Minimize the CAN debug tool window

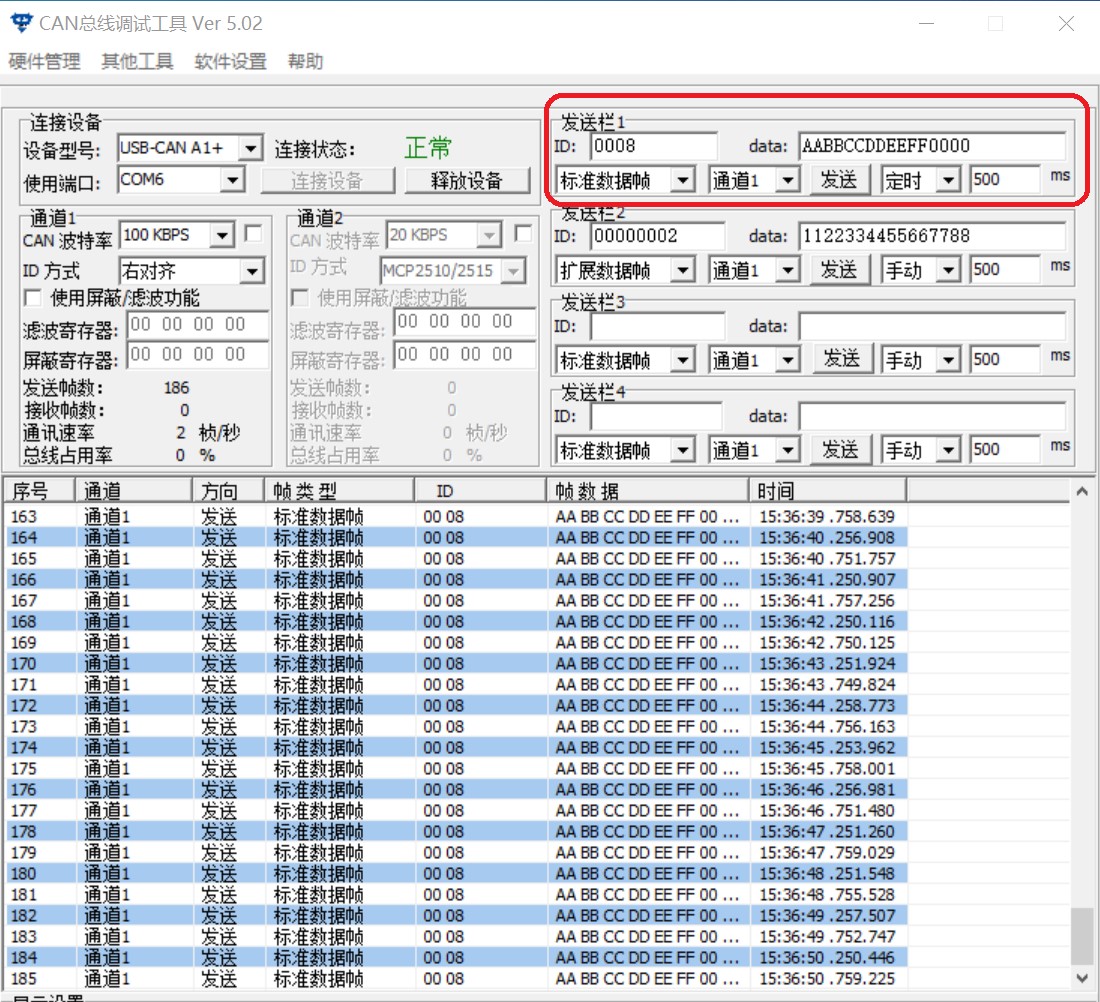[927, 24]
